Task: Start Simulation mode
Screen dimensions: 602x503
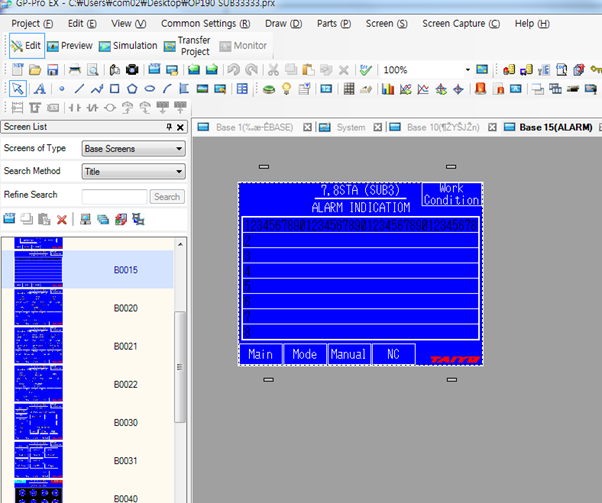Action: pyautogui.click(x=128, y=46)
